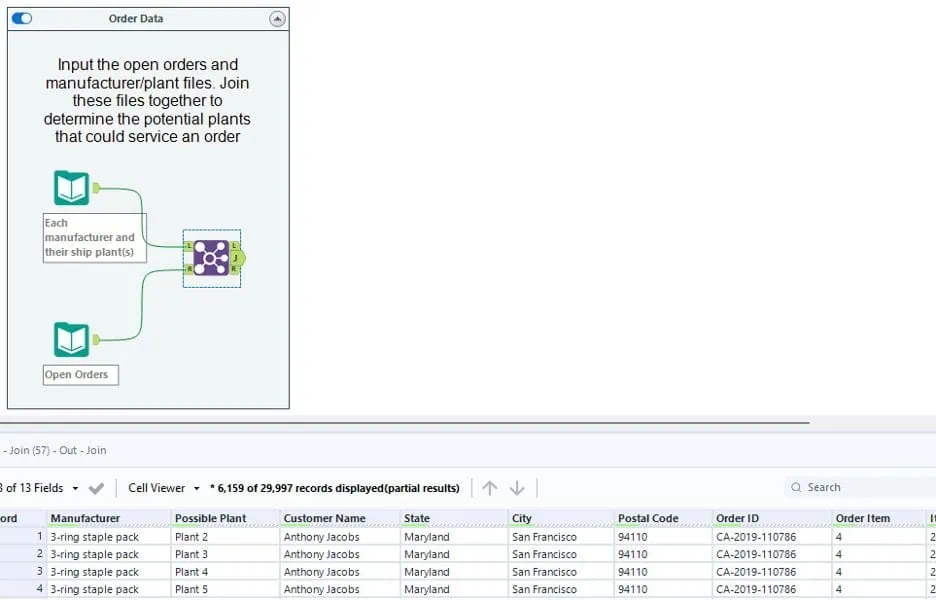Click in the results Search field
The height and width of the screenshot is (600, 936).
click(x=860, y=487)
